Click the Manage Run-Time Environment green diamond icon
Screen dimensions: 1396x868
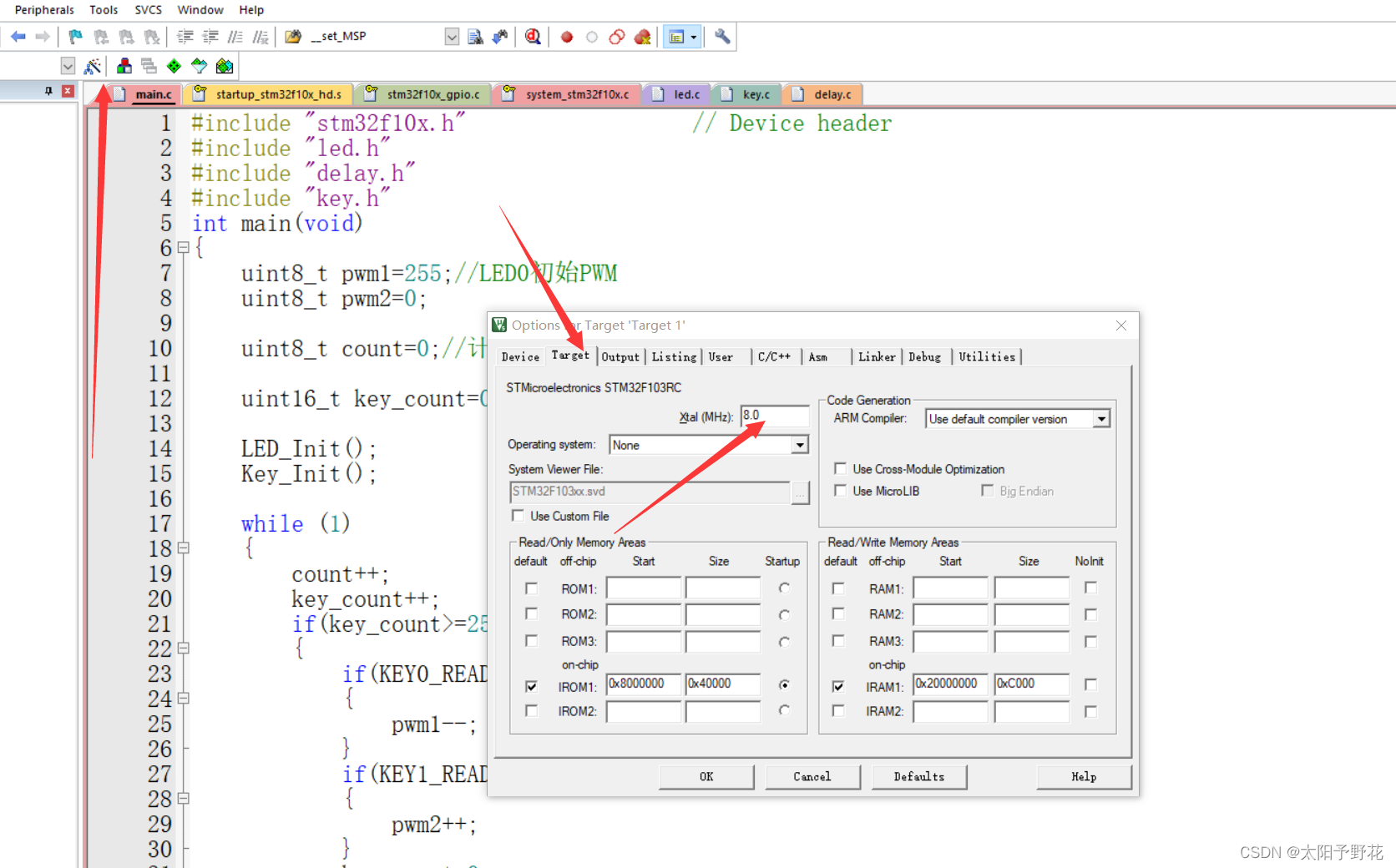(x=174, y=66)
